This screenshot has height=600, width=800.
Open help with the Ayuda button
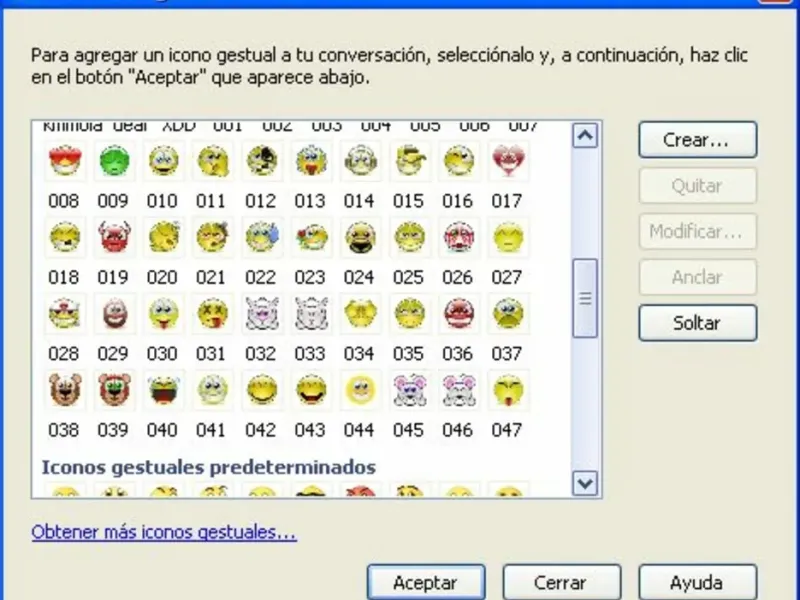click(697, 582)
